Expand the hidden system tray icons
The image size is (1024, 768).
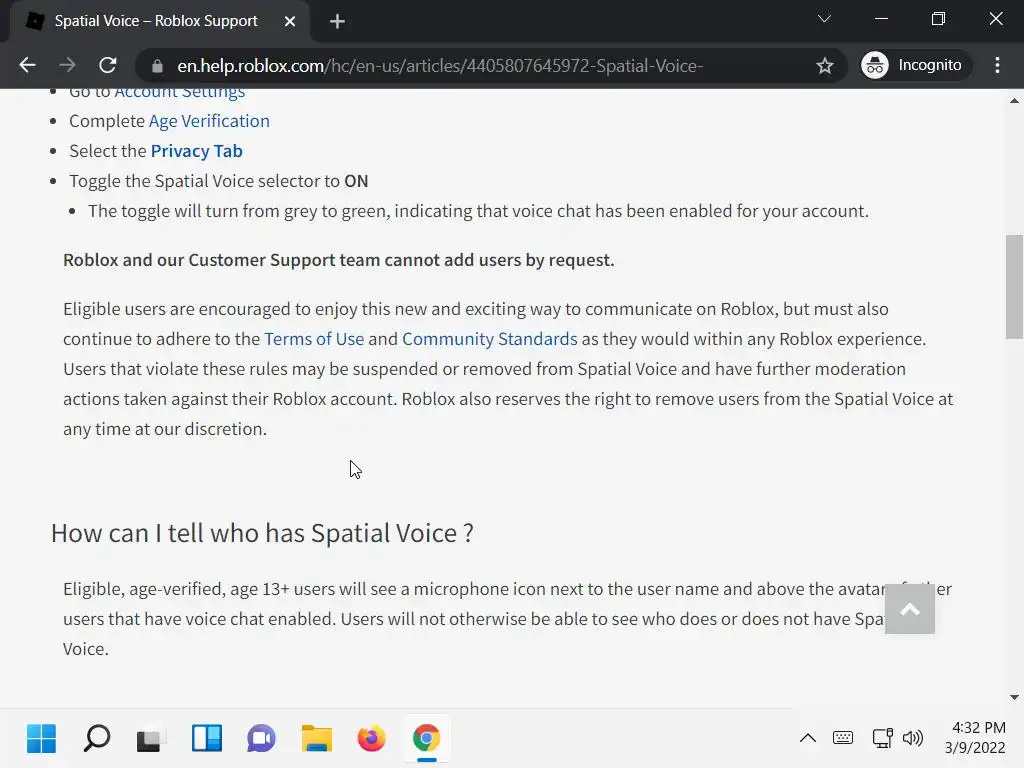click(807, 739)
